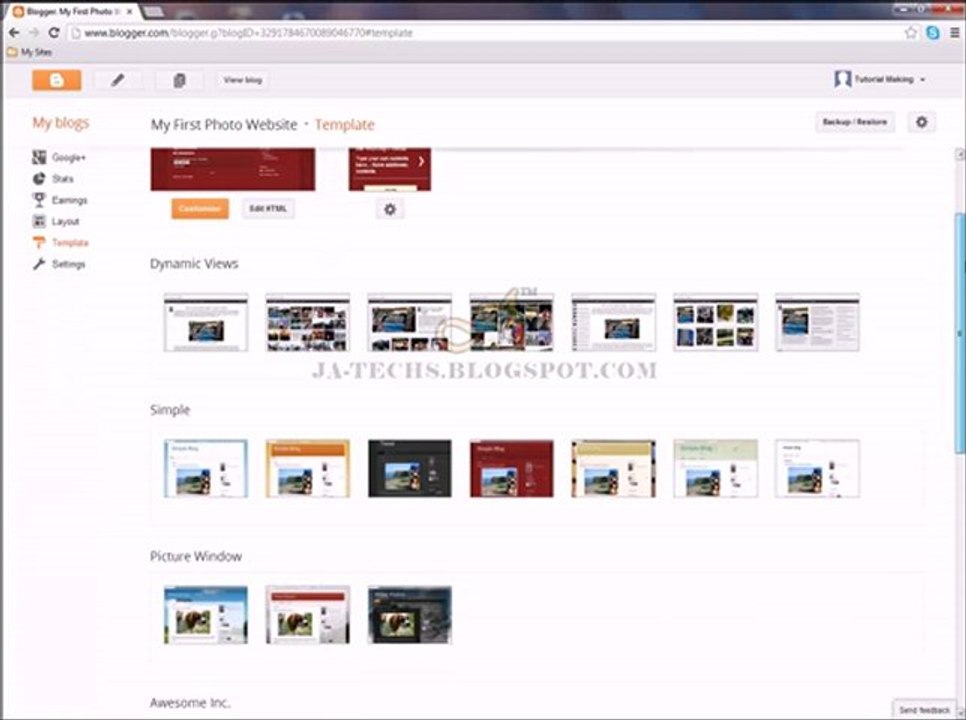Click the Settings wrench icon
The width and height of the screenshot is (966, 720).
[39, 264]
